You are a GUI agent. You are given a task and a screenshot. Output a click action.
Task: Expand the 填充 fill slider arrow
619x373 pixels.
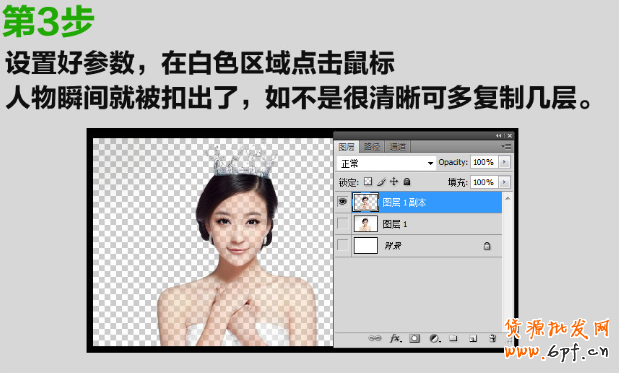[504, 182]
